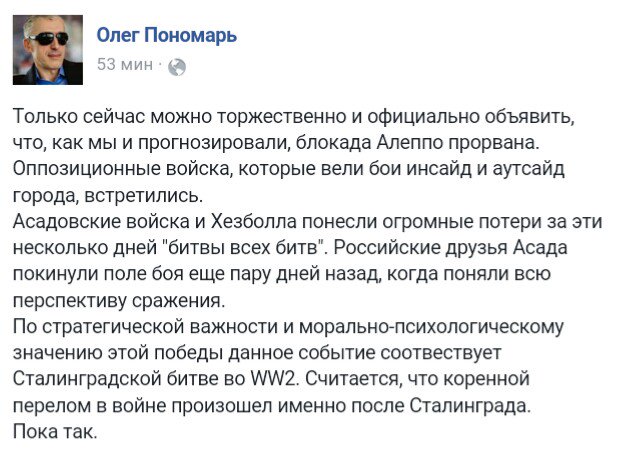Click the word "Асадовские" in the post
621x466 pixels.
coord(67,222)
